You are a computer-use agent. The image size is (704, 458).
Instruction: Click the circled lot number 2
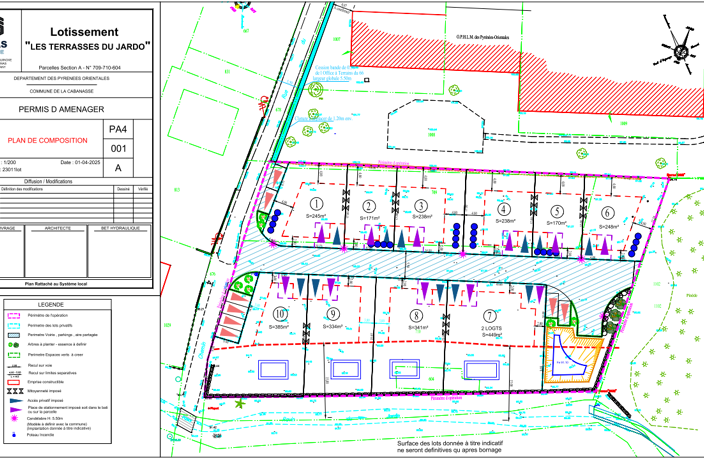(369, 207)
